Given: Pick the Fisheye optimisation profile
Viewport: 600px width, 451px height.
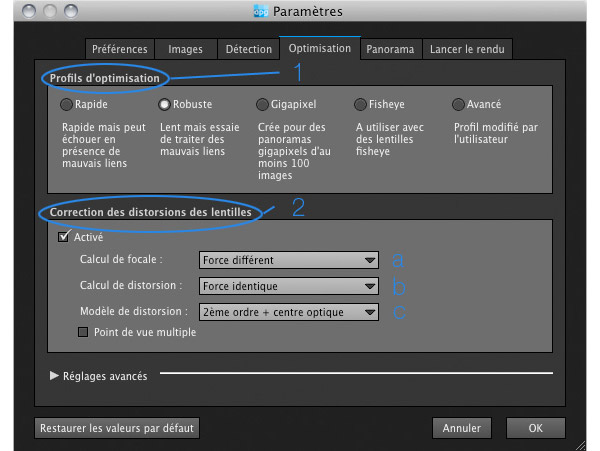Looking at the screenshot, I should point(360,104).
